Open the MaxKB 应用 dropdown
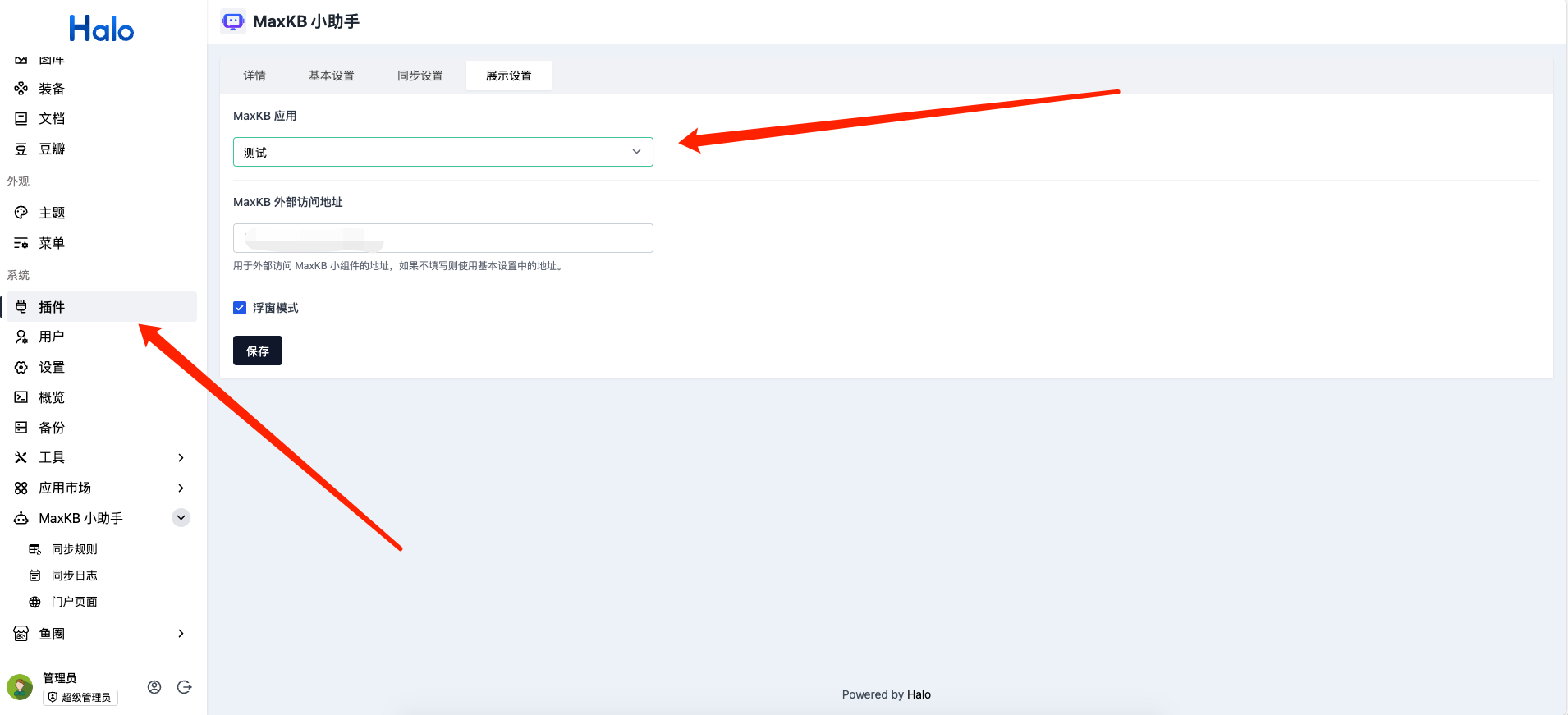The height and width of the screenshot is (715, 1568). 443,152
